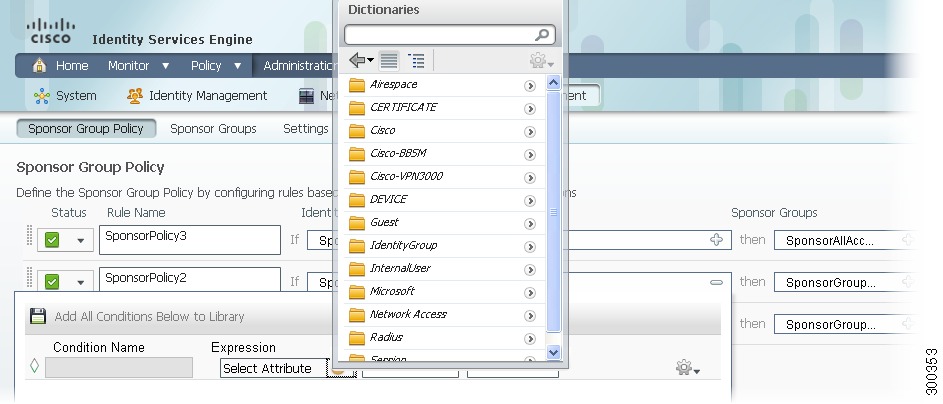Toggle status checkbox for SponsorPolicy2

52,281
